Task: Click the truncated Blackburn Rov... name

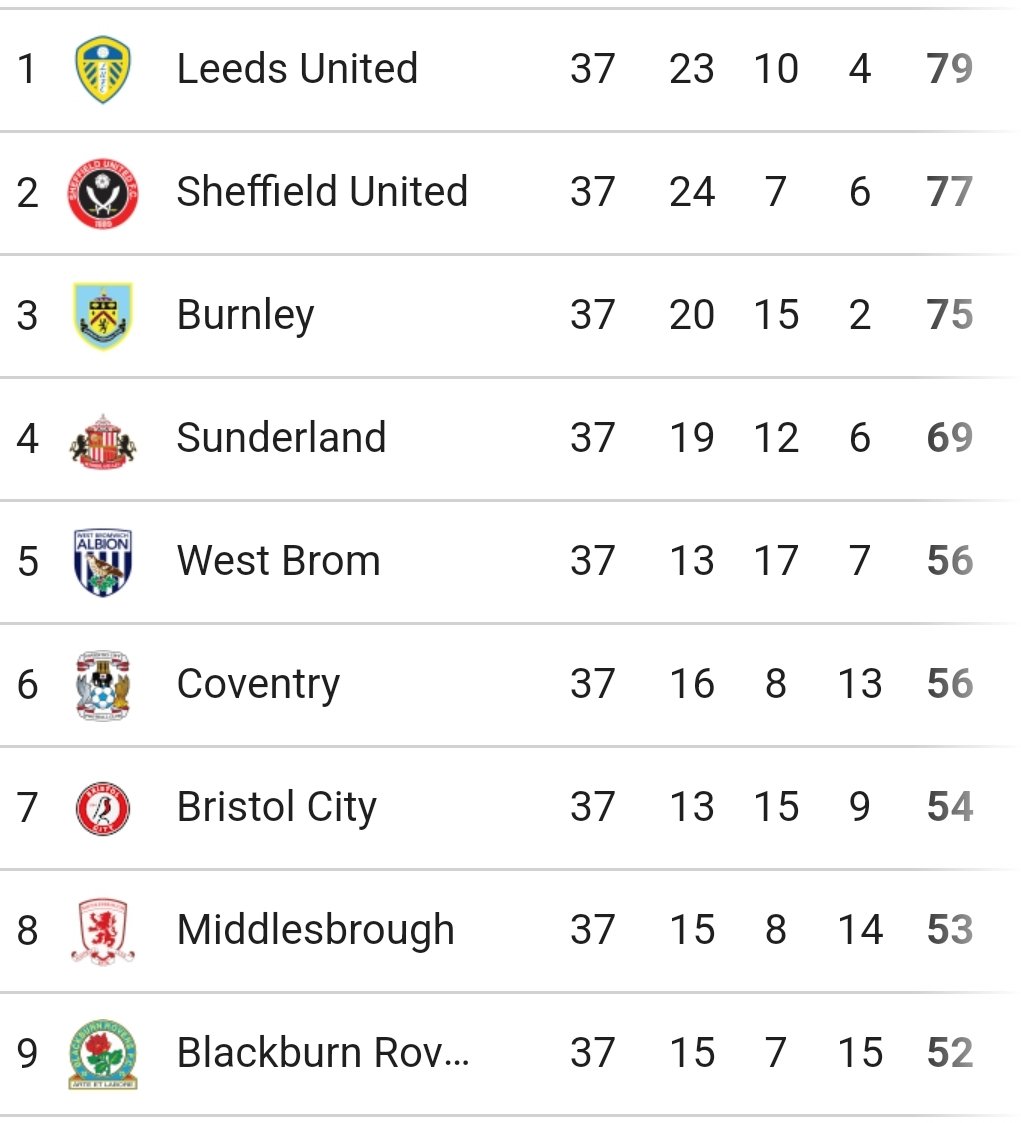Action: pyautogui.click(x=323, y=1053)
